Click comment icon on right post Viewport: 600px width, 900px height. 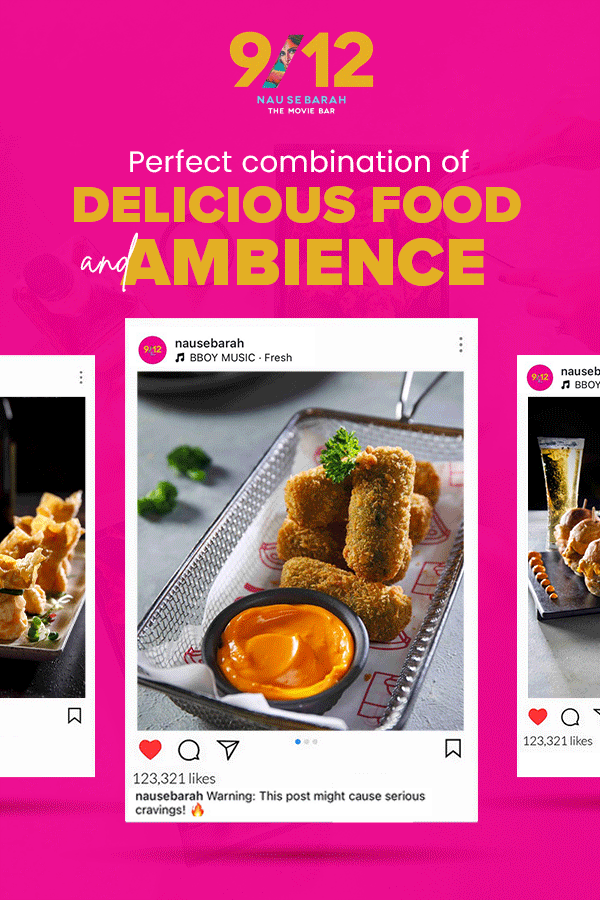click(570, 717)
